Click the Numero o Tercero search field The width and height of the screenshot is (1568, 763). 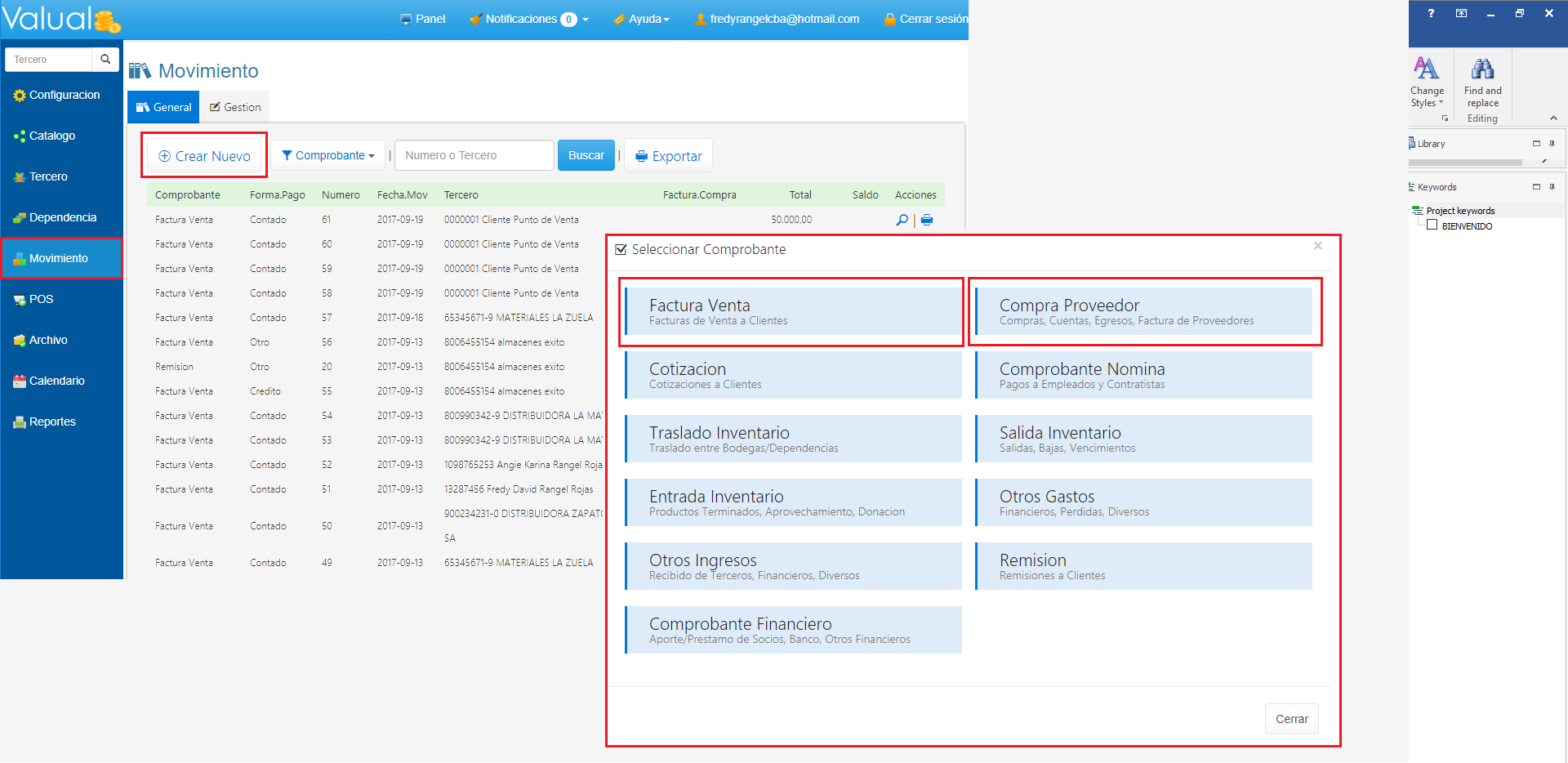click(x=474, y=155)
